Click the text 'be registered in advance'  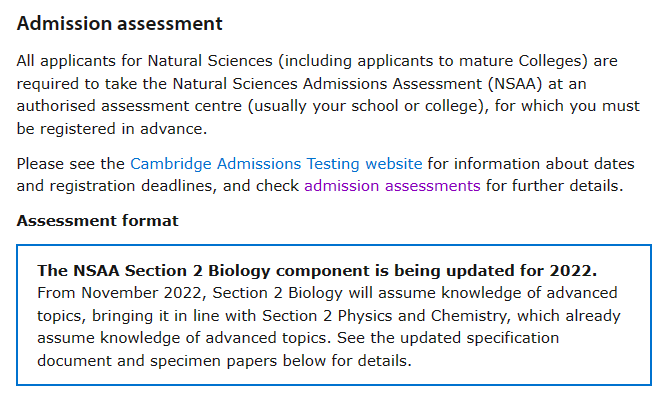coord(112,129)
